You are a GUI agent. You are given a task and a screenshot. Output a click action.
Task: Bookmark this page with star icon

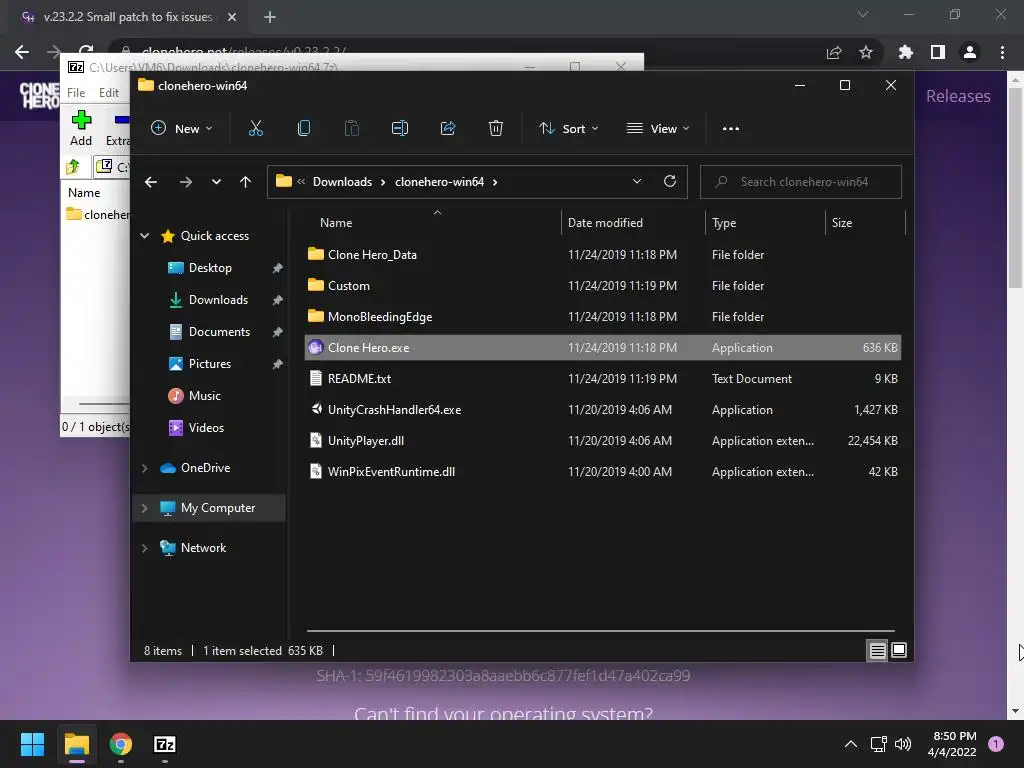tap(866, 52)
